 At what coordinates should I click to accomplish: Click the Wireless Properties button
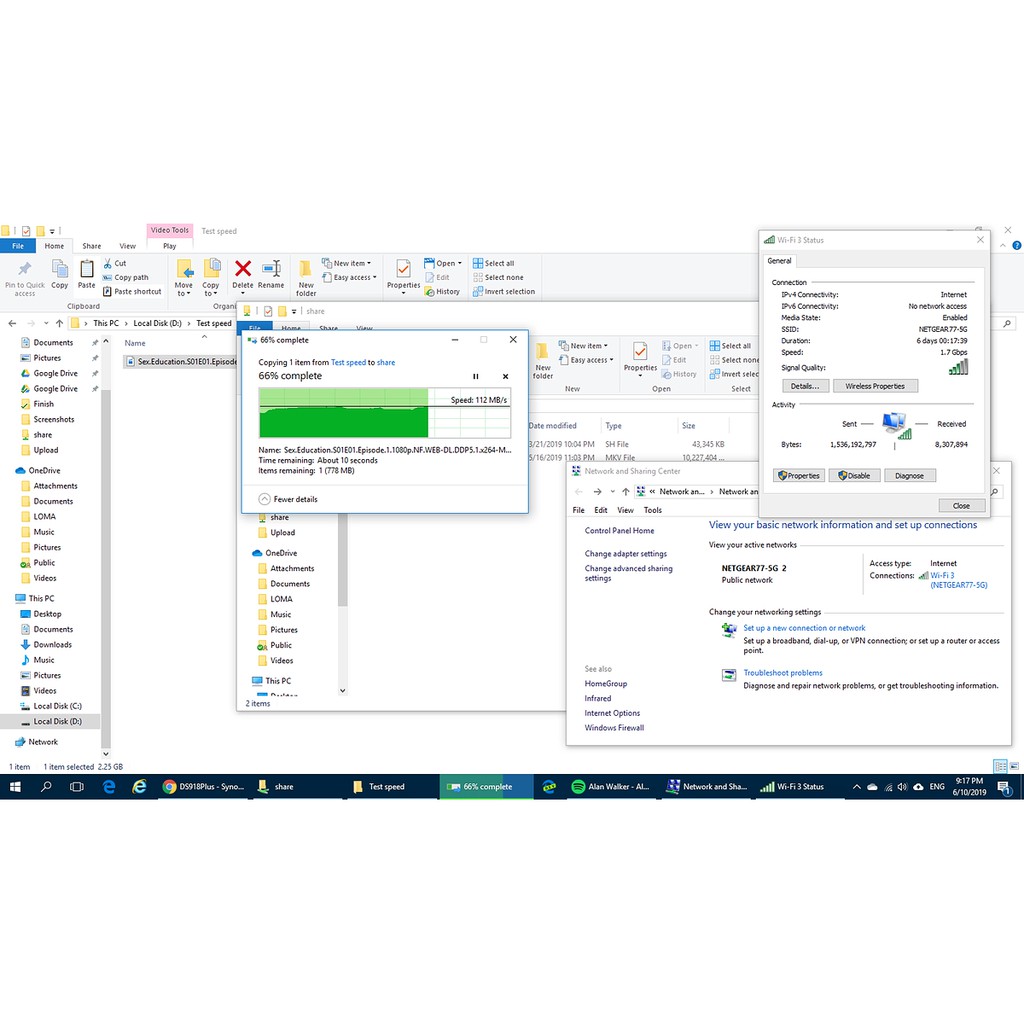click(874, 386)
